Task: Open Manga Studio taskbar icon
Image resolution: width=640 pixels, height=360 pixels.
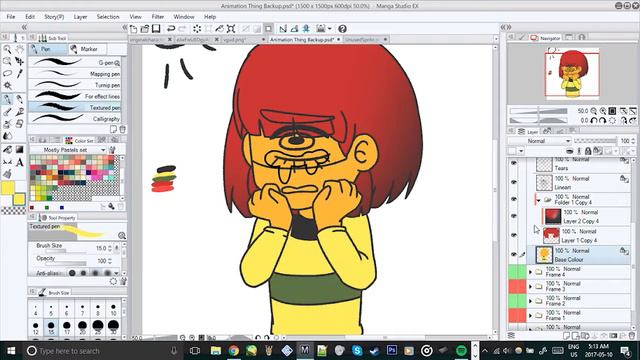Action: pyautogui.click(x=304, y=350)
